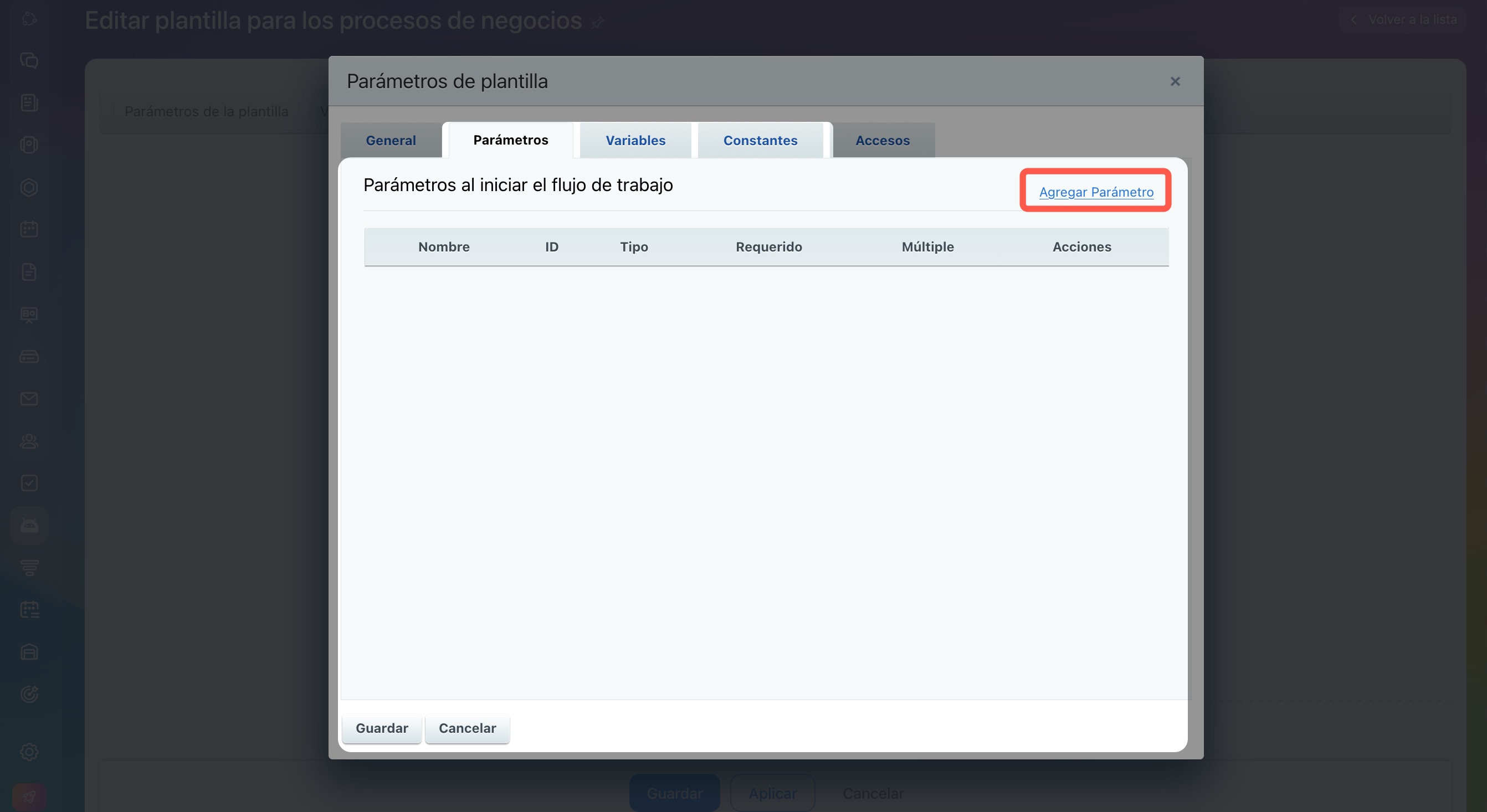The height and width of the screenshot is (812, 1487).
Task: Click the Nombre column header
Action: tap(443, 247)
